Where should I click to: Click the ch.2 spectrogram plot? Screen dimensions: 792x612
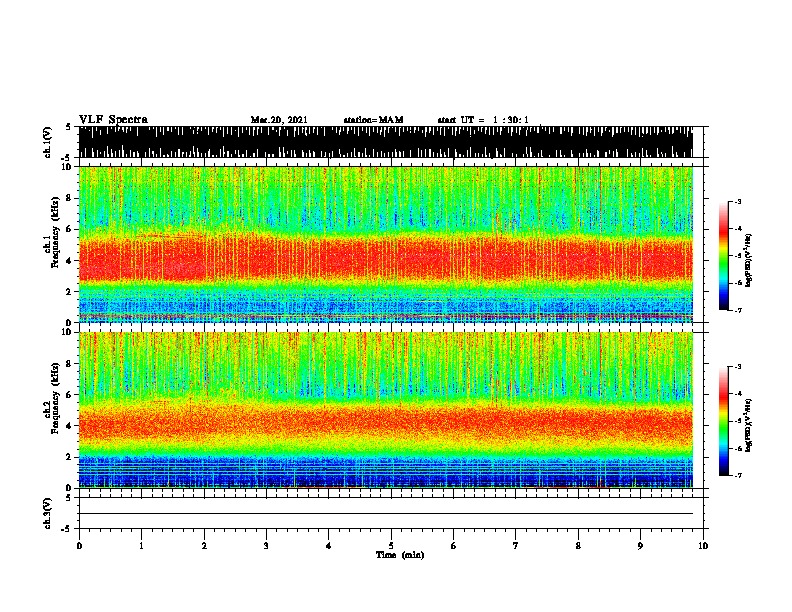coord(386,410)
